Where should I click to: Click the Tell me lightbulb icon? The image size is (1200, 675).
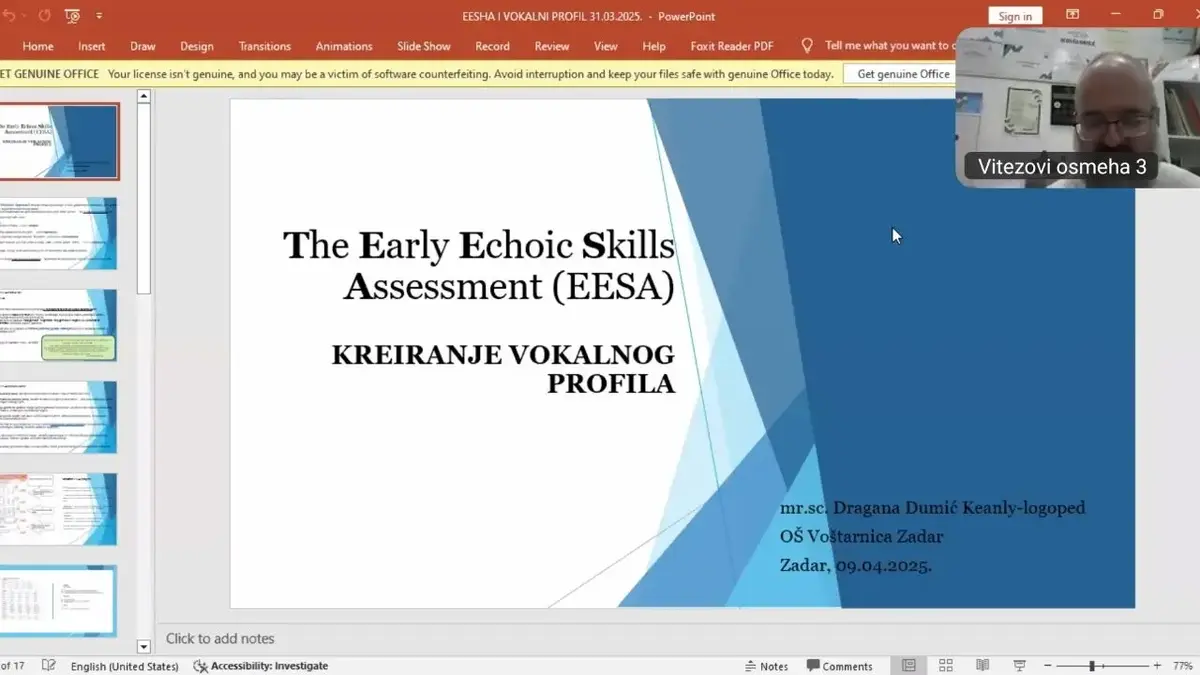[x=807, y=46]
